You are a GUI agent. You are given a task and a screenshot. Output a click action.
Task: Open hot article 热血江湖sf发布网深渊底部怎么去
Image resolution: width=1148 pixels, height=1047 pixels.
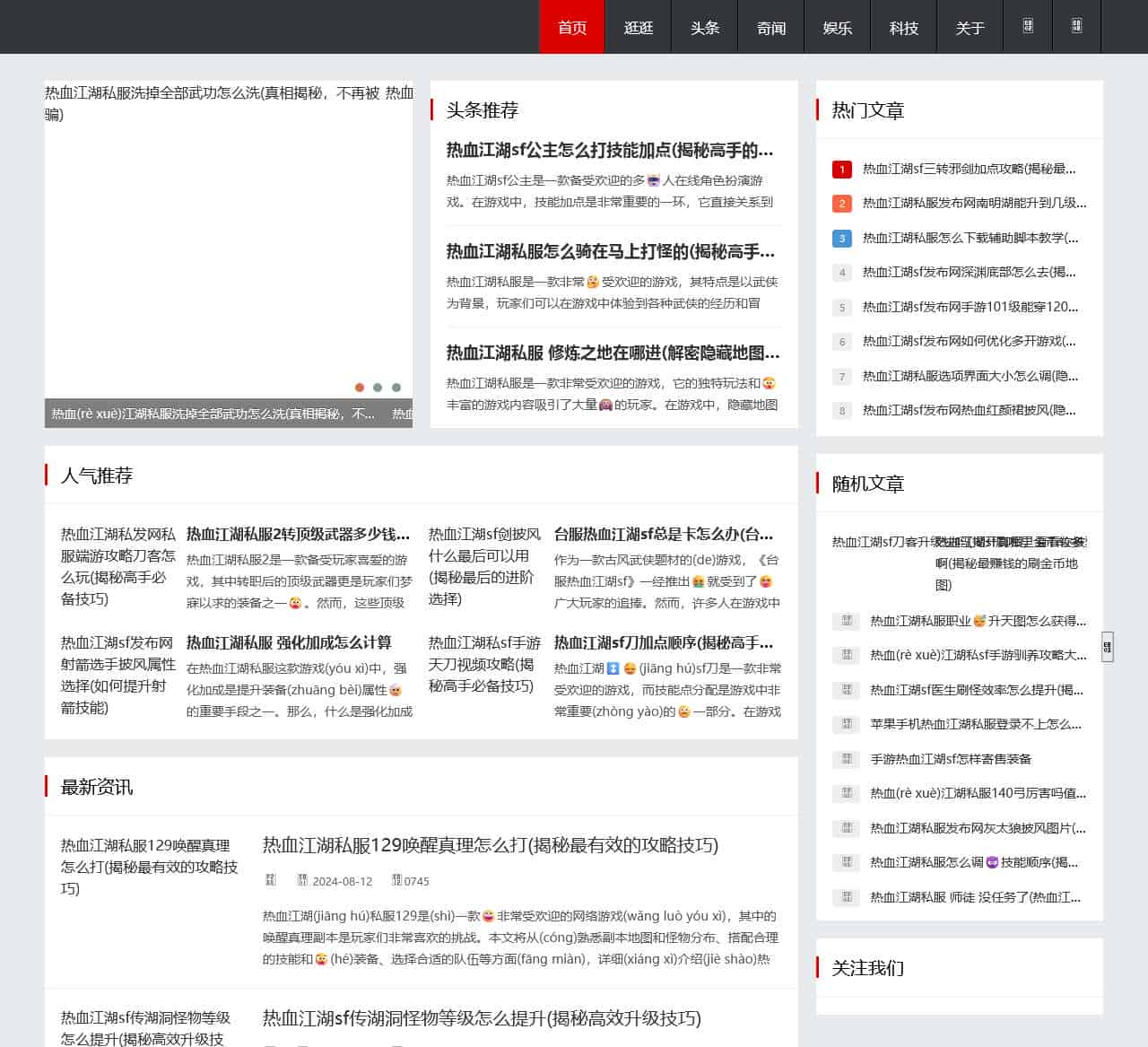click(x=970, y=272)
